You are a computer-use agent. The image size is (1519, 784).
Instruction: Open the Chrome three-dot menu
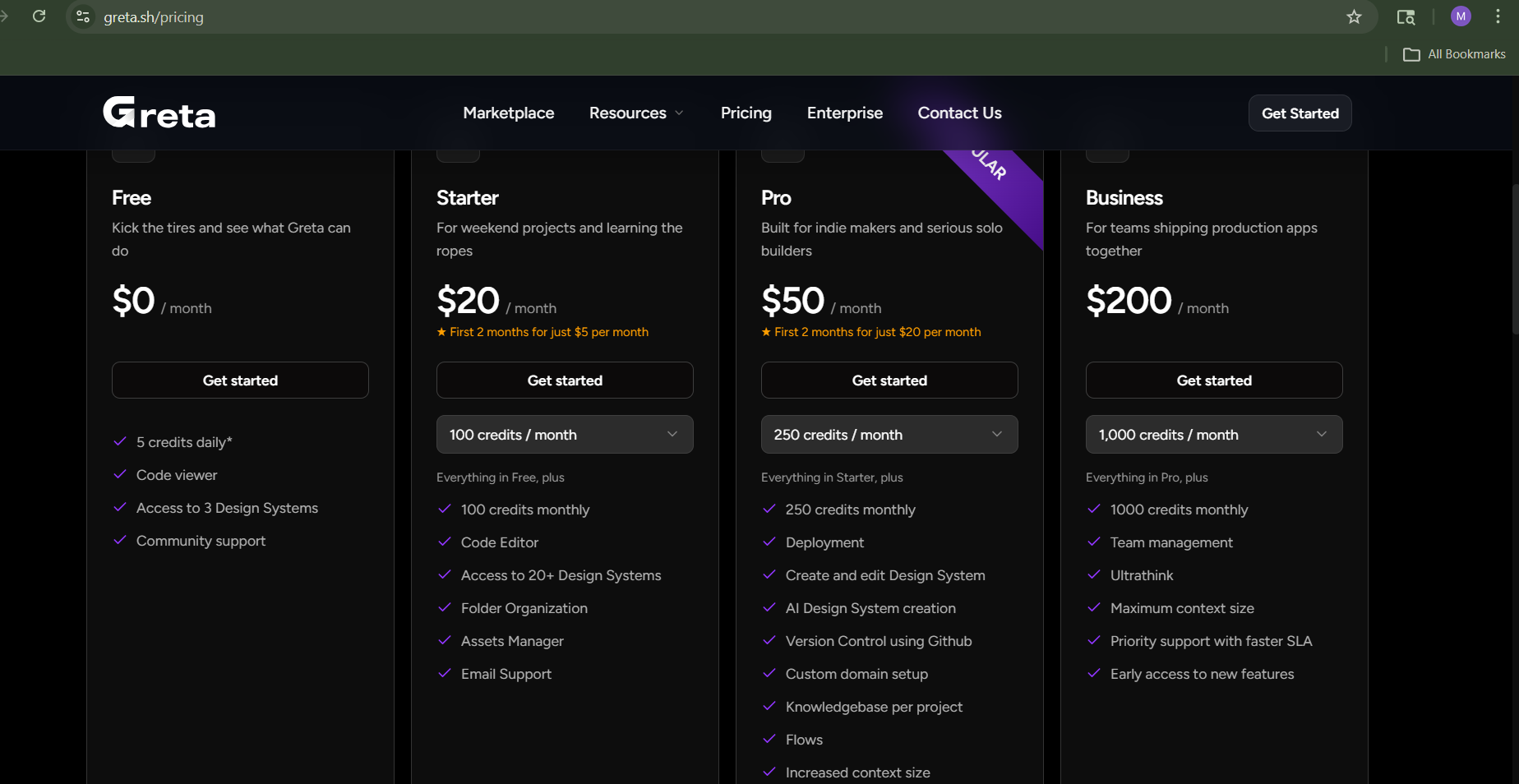click(x=1498, y=16)
